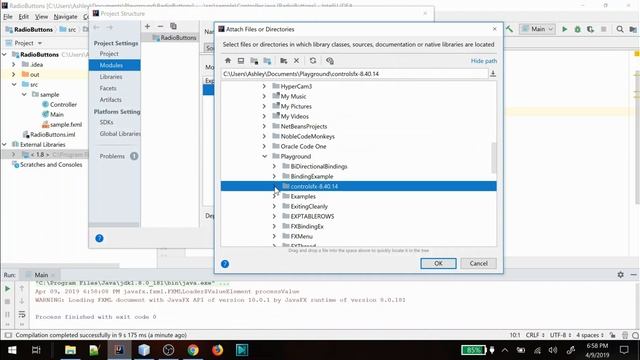The width and height of the screenshot is (640, 360).
Task: Click the path history download arrow icon
Action: coord(493,74)
